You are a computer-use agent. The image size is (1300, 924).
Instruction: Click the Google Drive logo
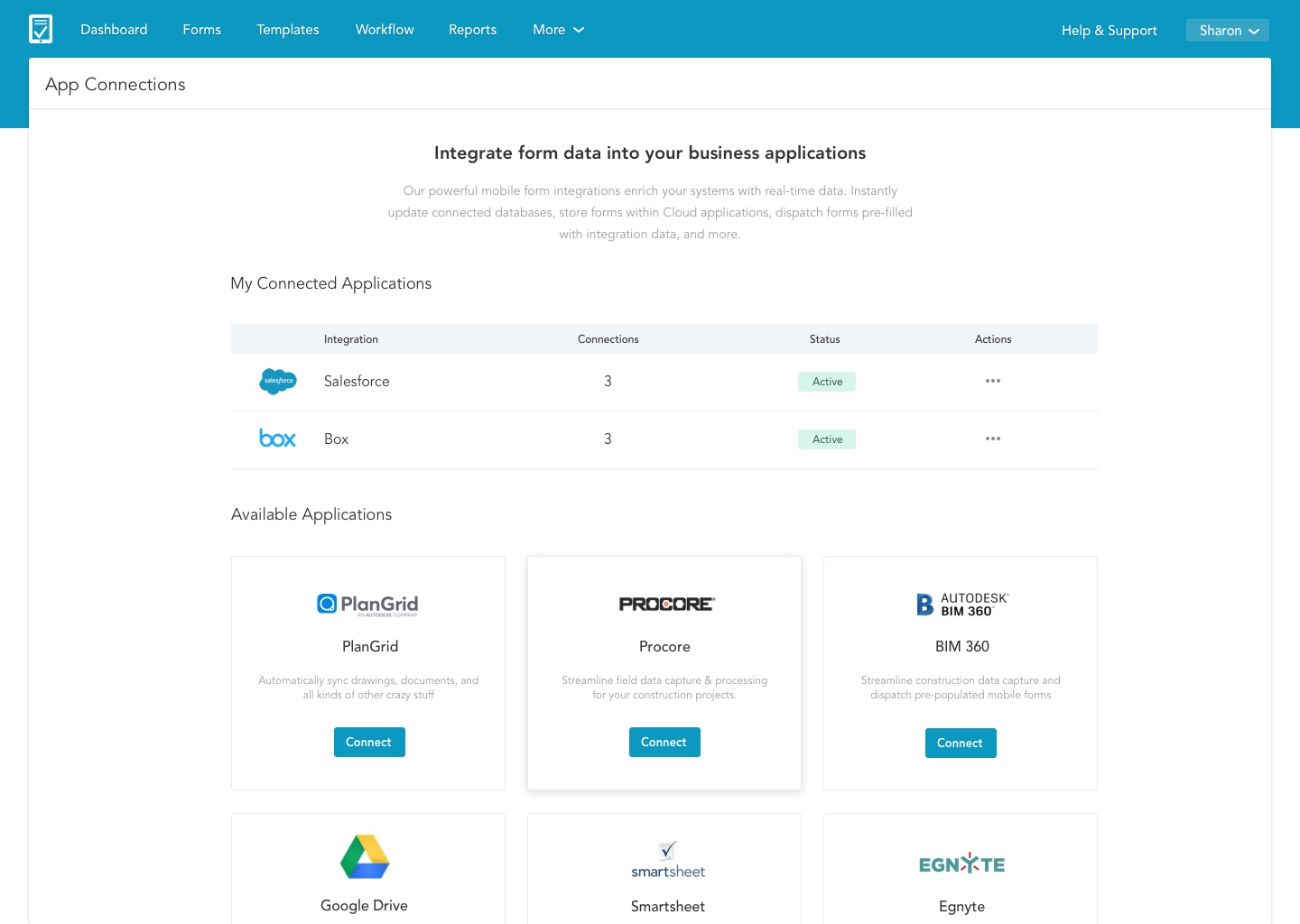coord(365,857)
